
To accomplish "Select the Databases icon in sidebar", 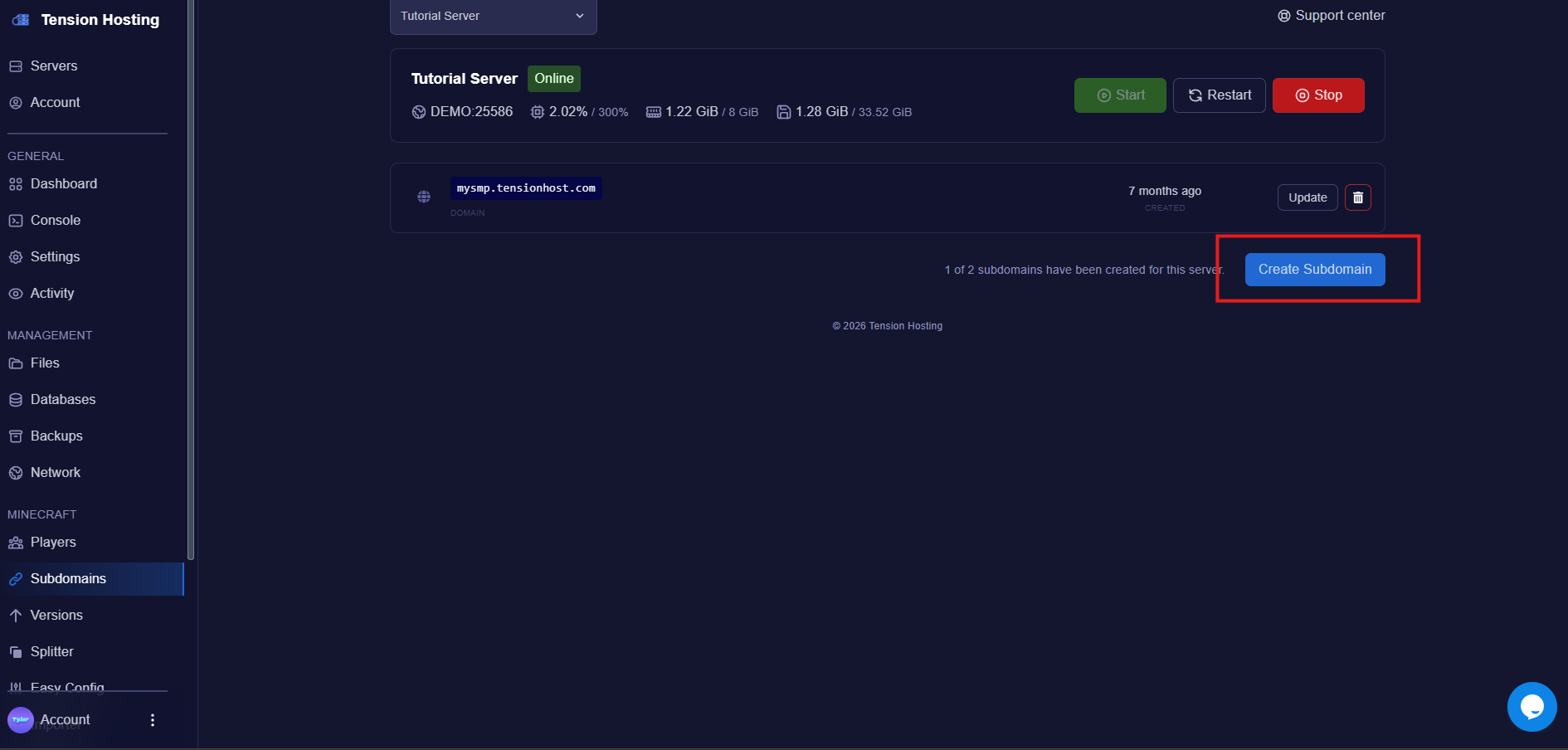I will coord(16,399).
